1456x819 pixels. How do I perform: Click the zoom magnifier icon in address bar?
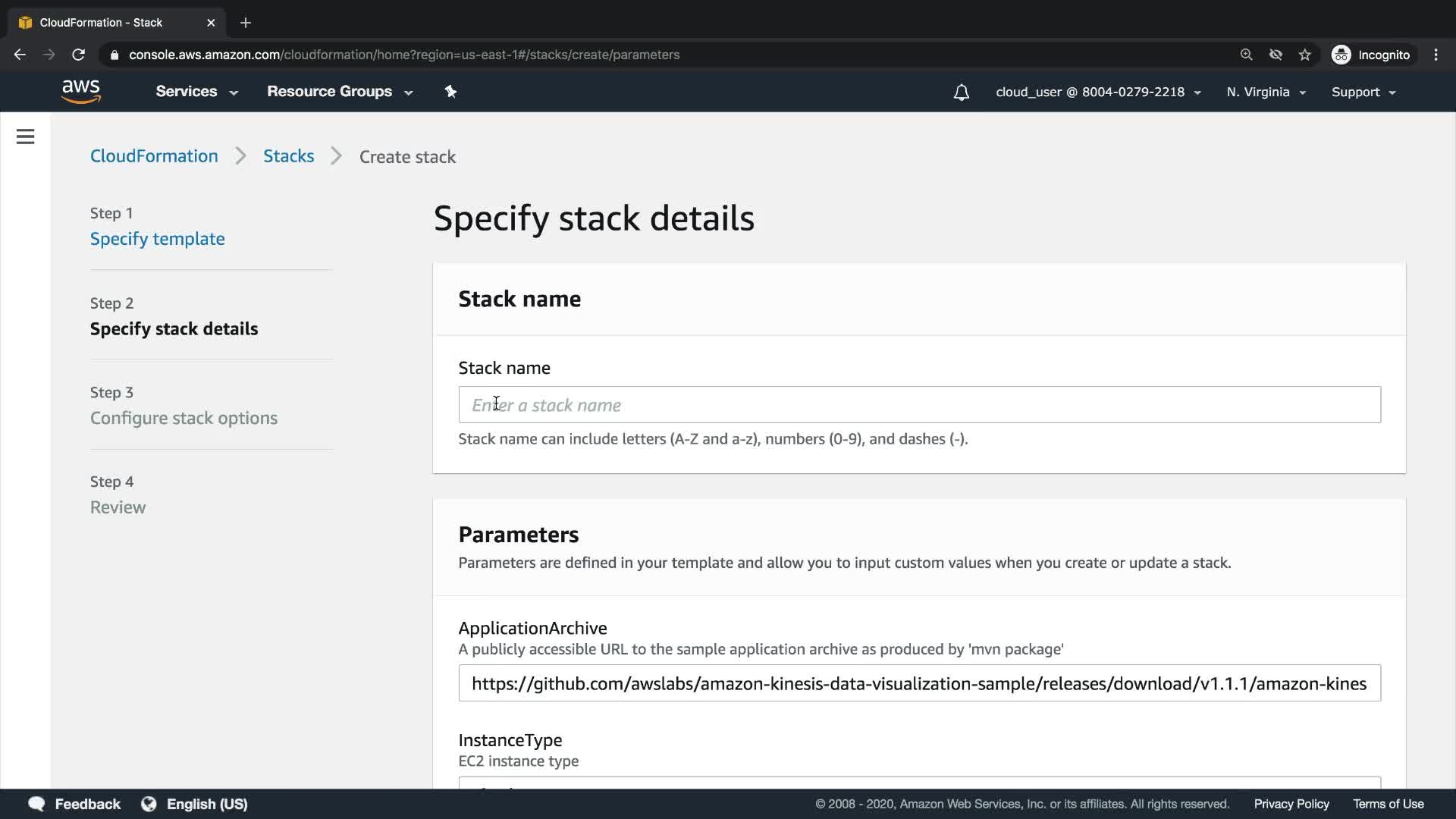(1246, 55)
